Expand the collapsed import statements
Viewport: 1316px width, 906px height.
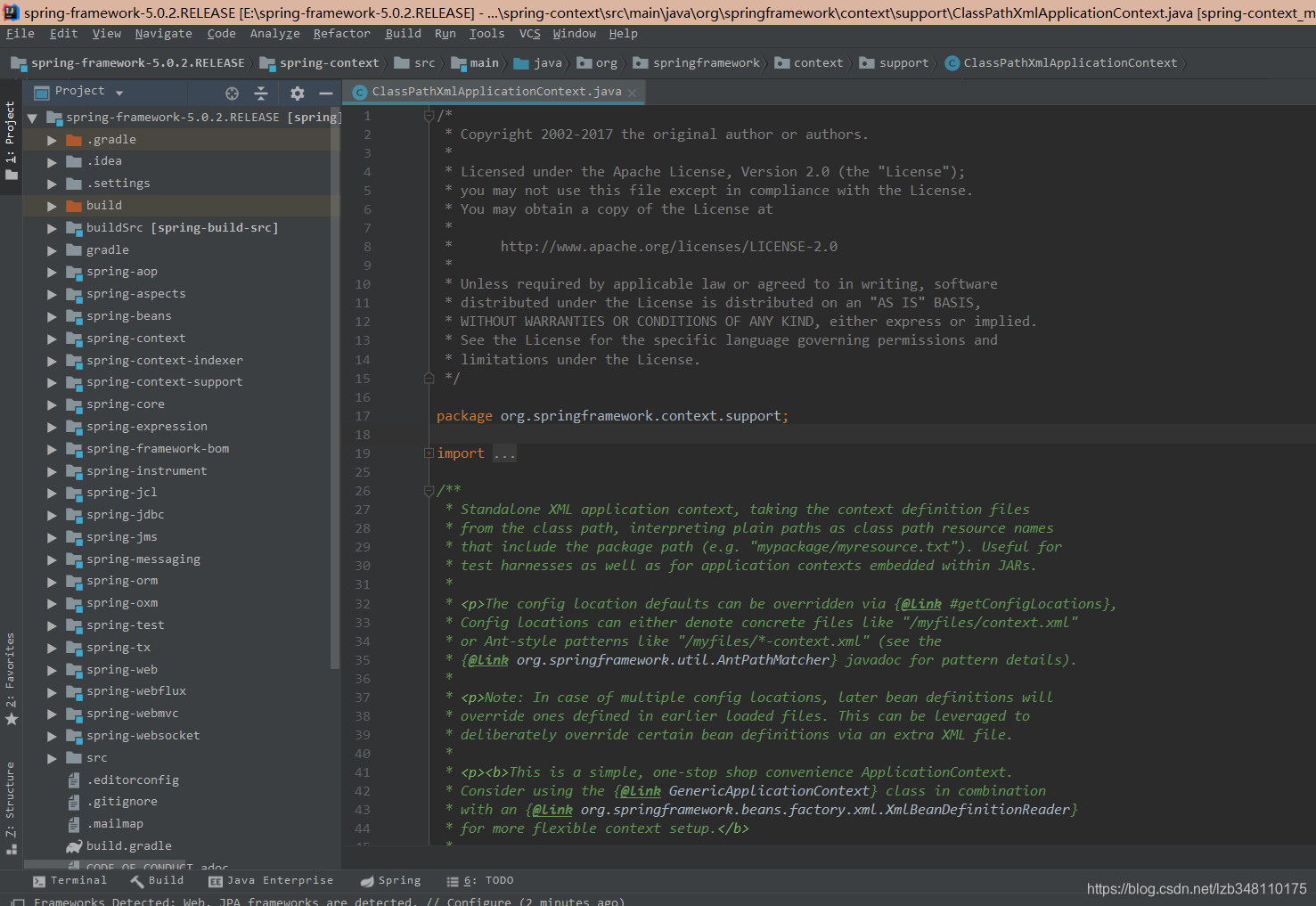429,453
